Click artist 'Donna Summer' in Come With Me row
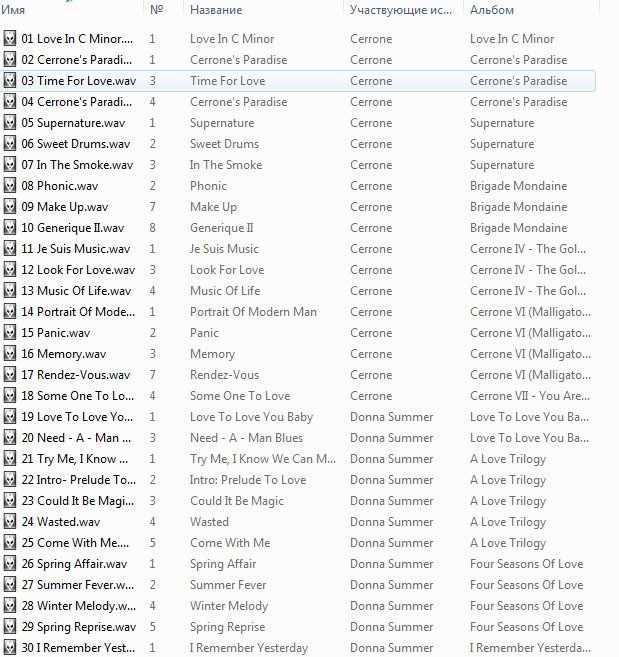Screen dimensions: 619x657 391,543
